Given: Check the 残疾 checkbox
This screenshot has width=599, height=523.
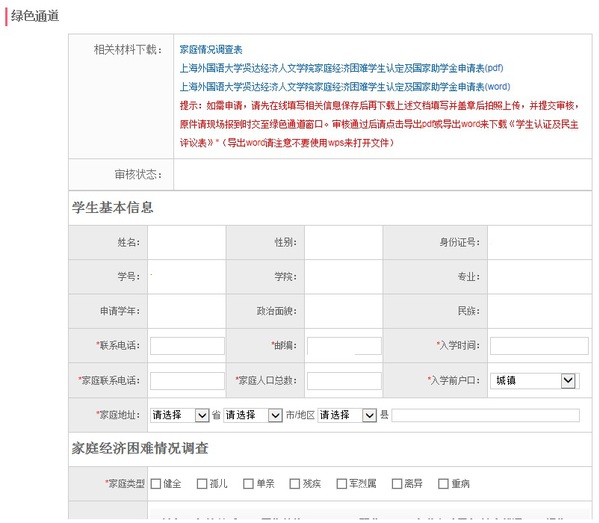Looking at the screenshot, I should [x=295, y=484].
